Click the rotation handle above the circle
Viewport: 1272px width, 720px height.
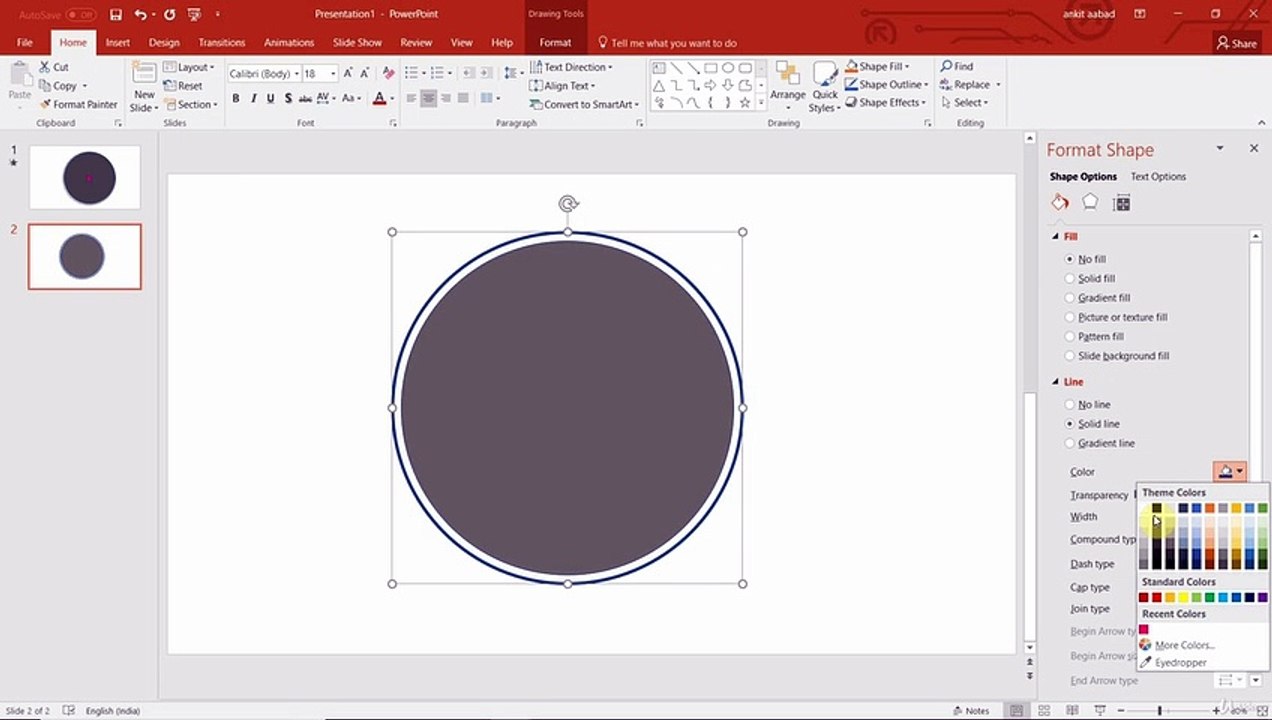(x=568, y=204)
